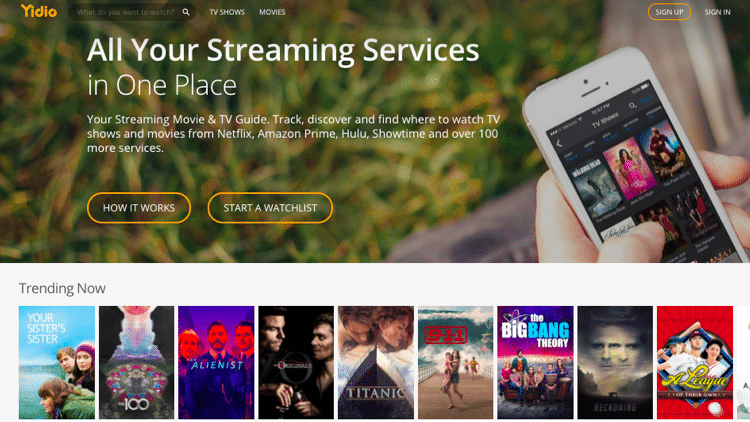Select The Big Bang Theory poster
This screenshot has width=750, height=422.
click(535, 363)
